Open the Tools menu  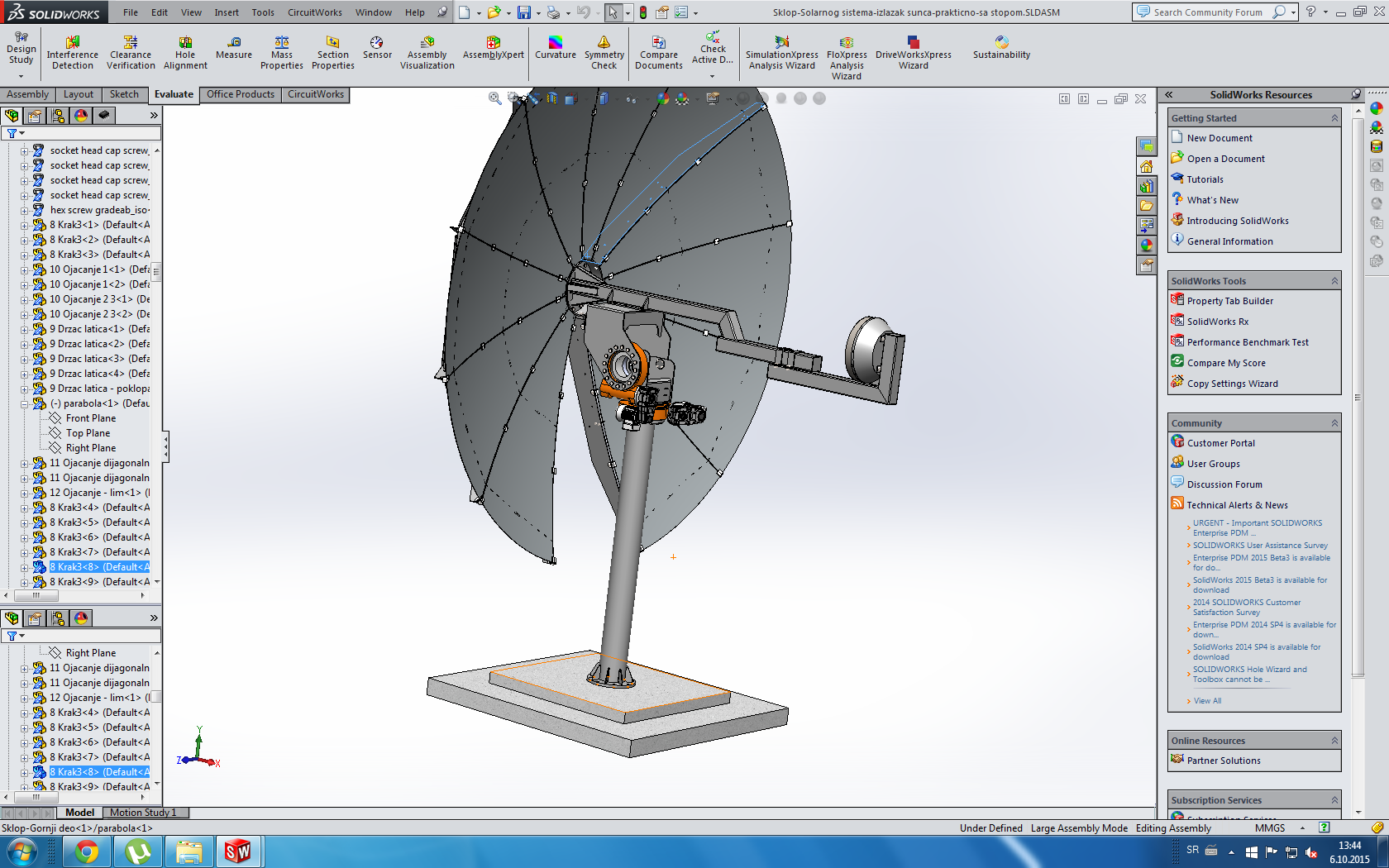tap(263, 12)
